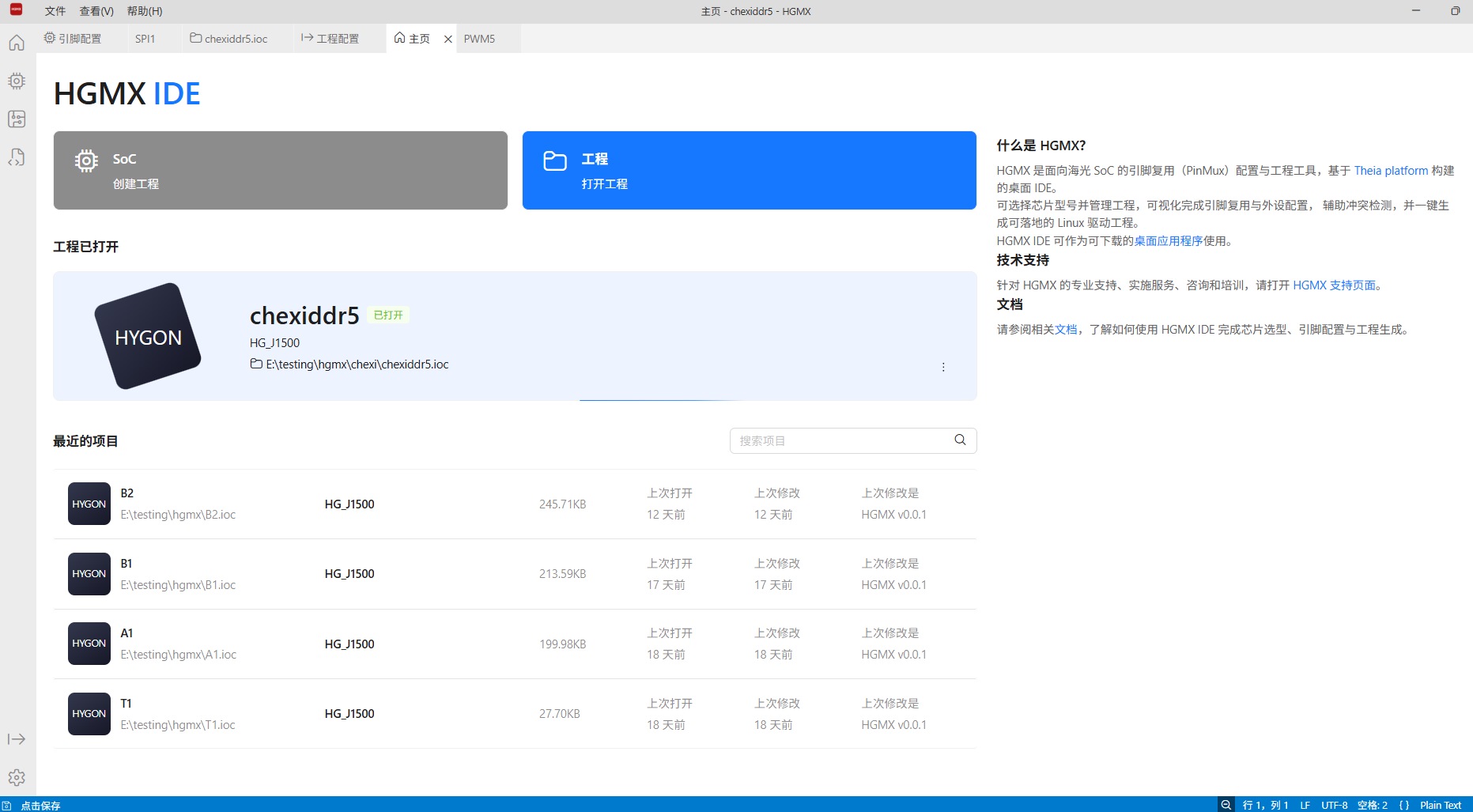Click HYGON thumbnail of T1 project
The height and width of the screenshot is (812, 1473).
click(x=89, y=714)
